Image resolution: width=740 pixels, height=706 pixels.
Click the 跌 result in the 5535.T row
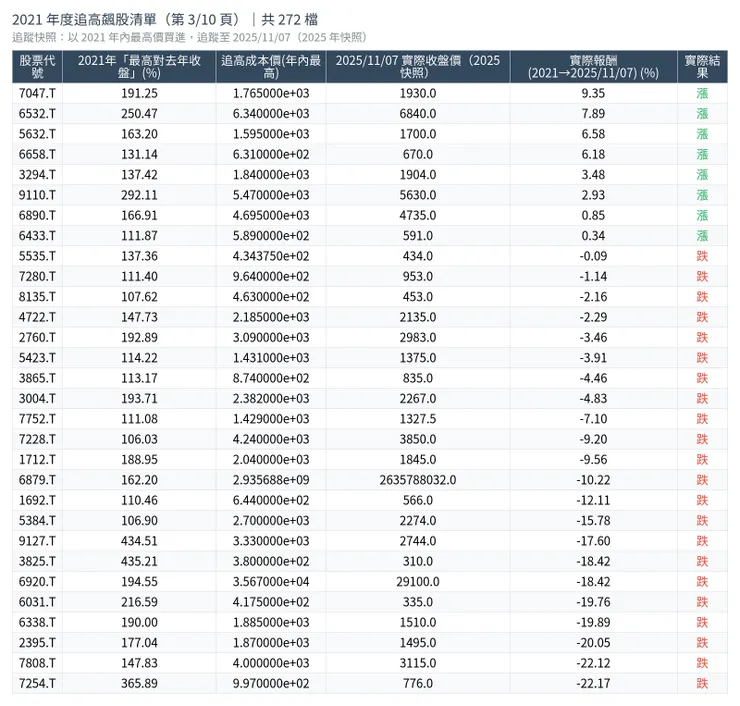click(702, 256)
